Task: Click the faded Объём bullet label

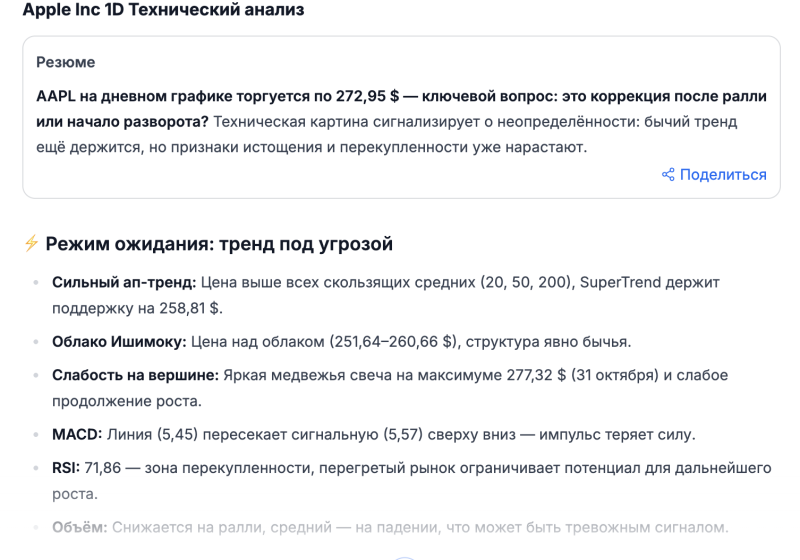Action: (80, 527)
